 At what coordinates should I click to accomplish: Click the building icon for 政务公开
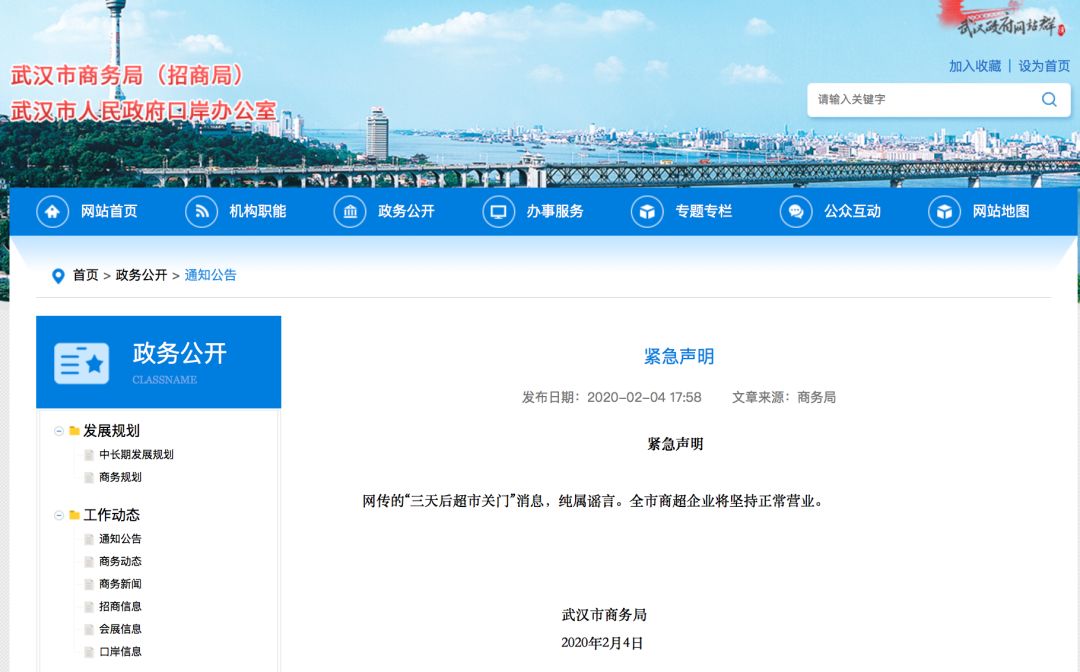tap(349, 211)
